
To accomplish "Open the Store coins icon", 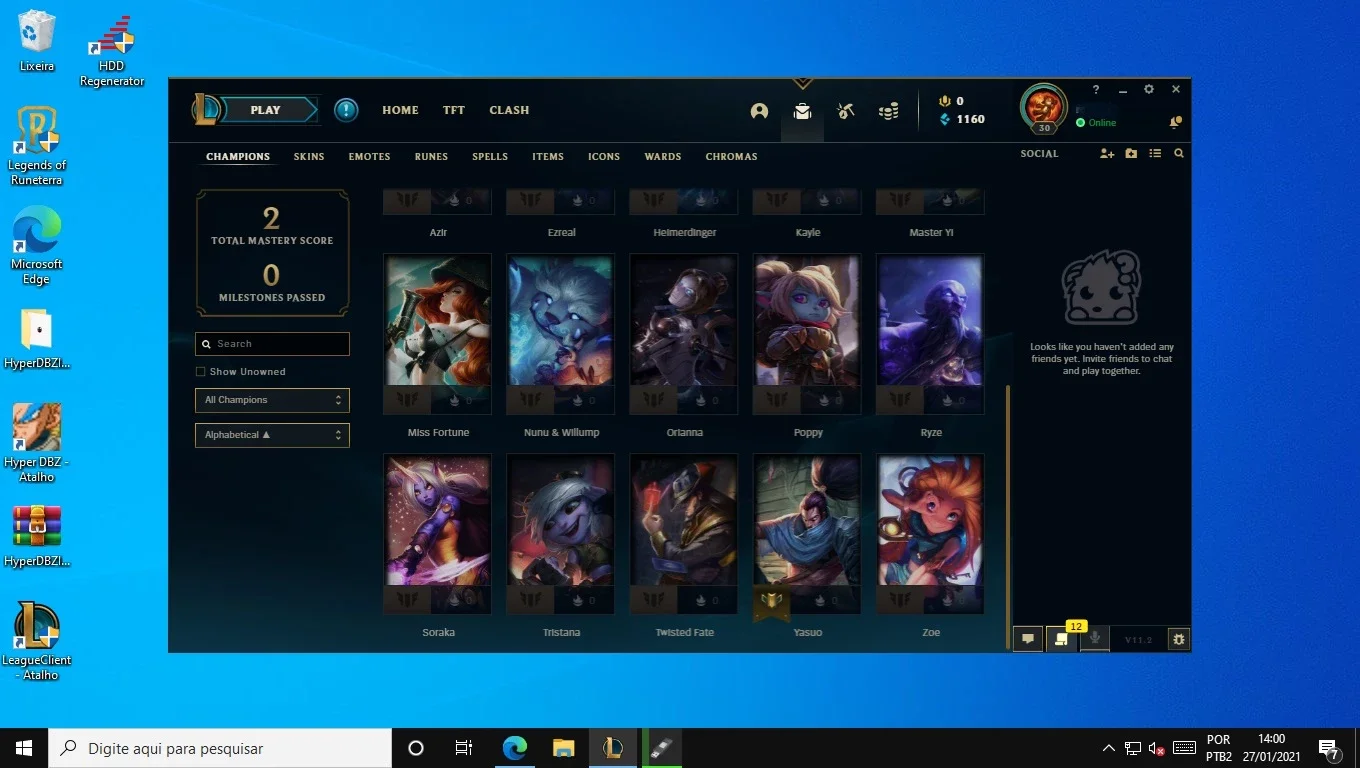I will click(888, 111).
